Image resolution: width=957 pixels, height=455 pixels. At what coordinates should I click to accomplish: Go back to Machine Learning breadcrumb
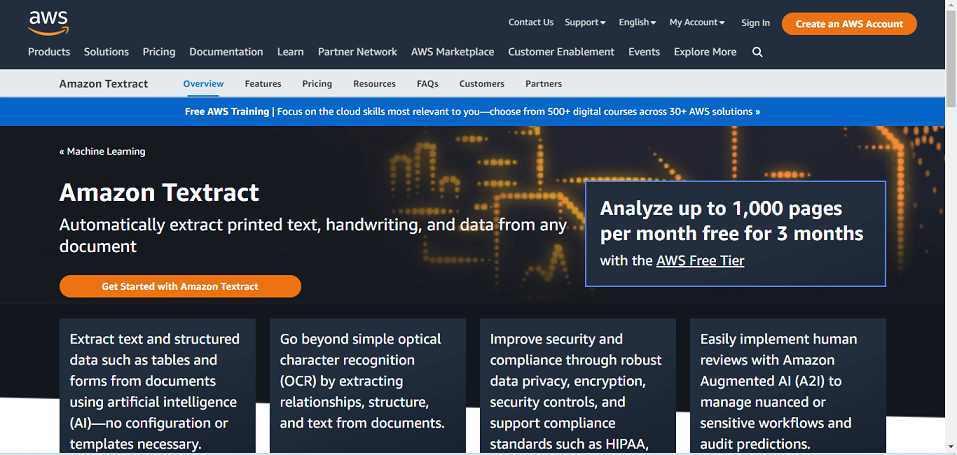[x=102, y=151]
